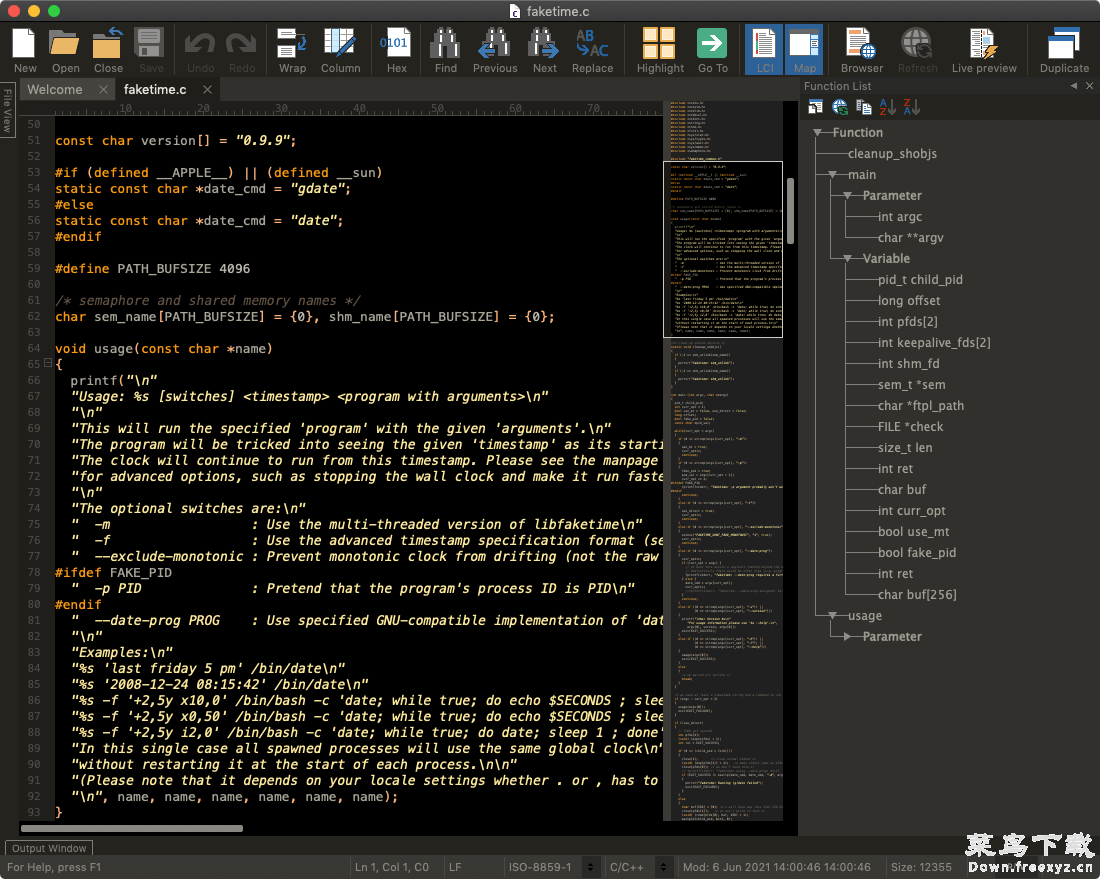Refresh the Function List with globe icon
Image resolution: width=1100 pixels, height=879 pixels.
tap(840, 107)
